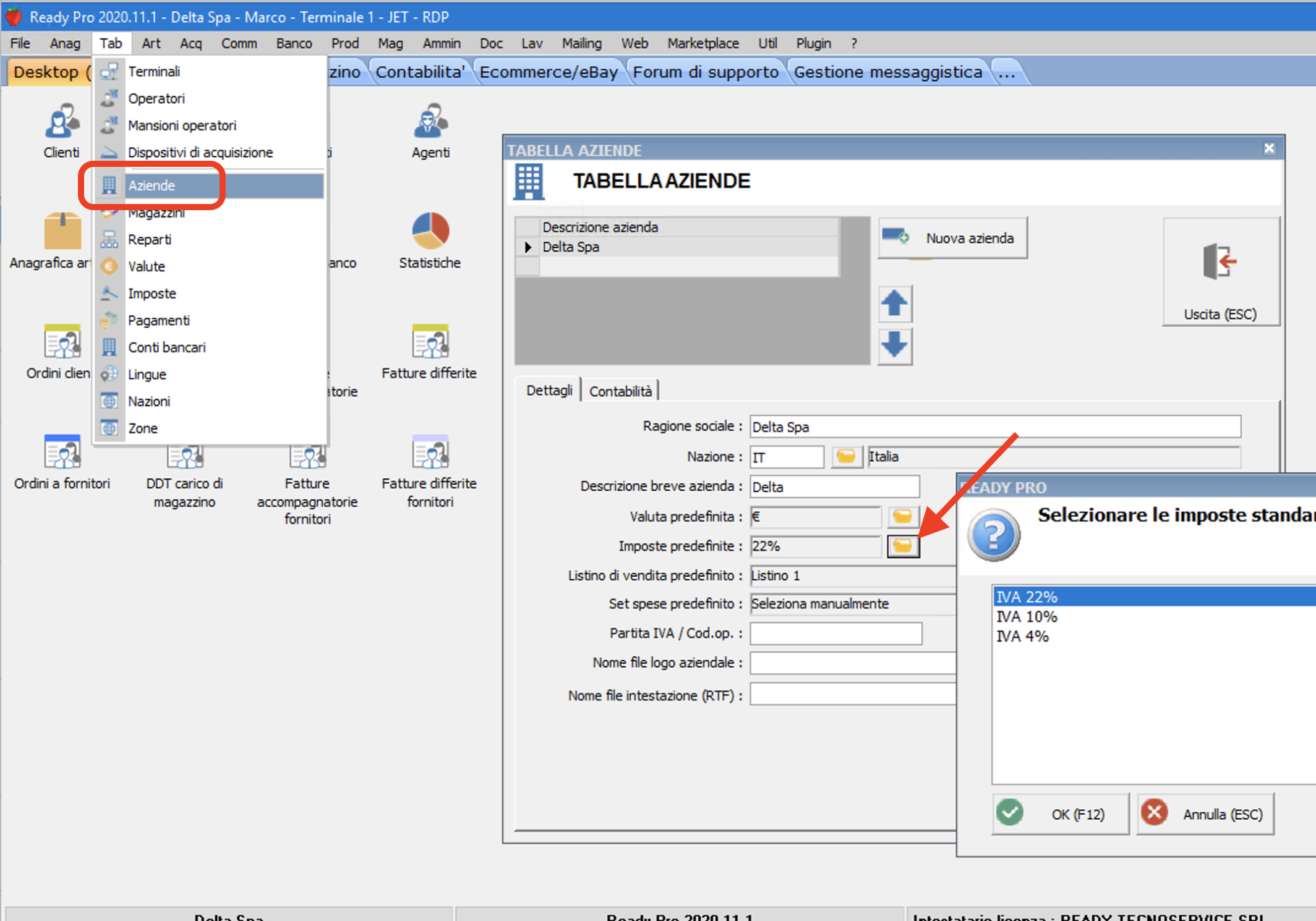Screen dimensions: 1316x921
Task: Browse folder icon next to Imposte predefinite
Action: 903,546
